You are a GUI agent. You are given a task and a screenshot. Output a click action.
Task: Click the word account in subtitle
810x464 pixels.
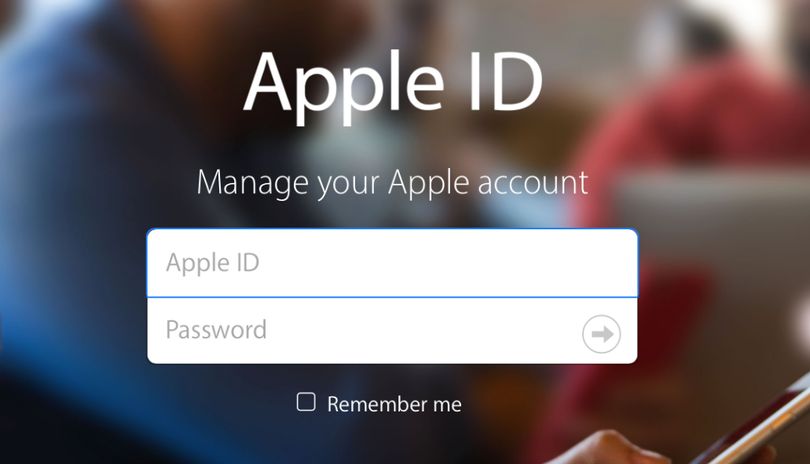[x=533, y=183]
